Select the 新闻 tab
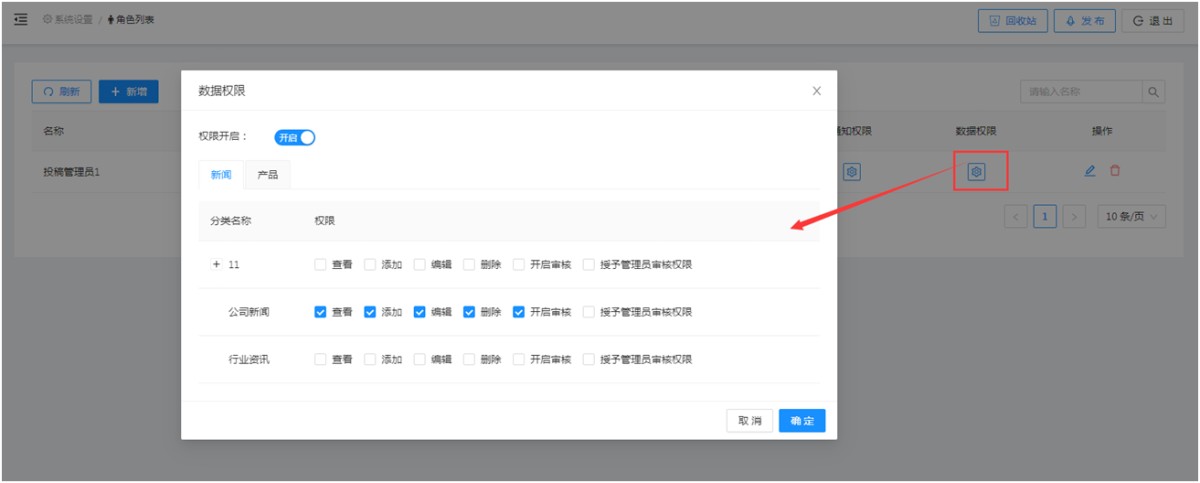 click(x=221, y=175)
